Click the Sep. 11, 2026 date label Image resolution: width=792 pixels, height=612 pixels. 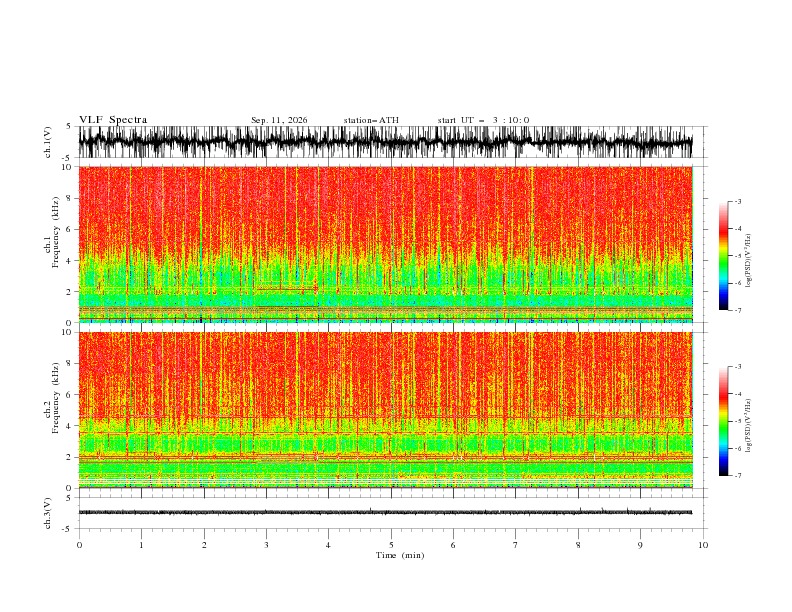(279, 120)
